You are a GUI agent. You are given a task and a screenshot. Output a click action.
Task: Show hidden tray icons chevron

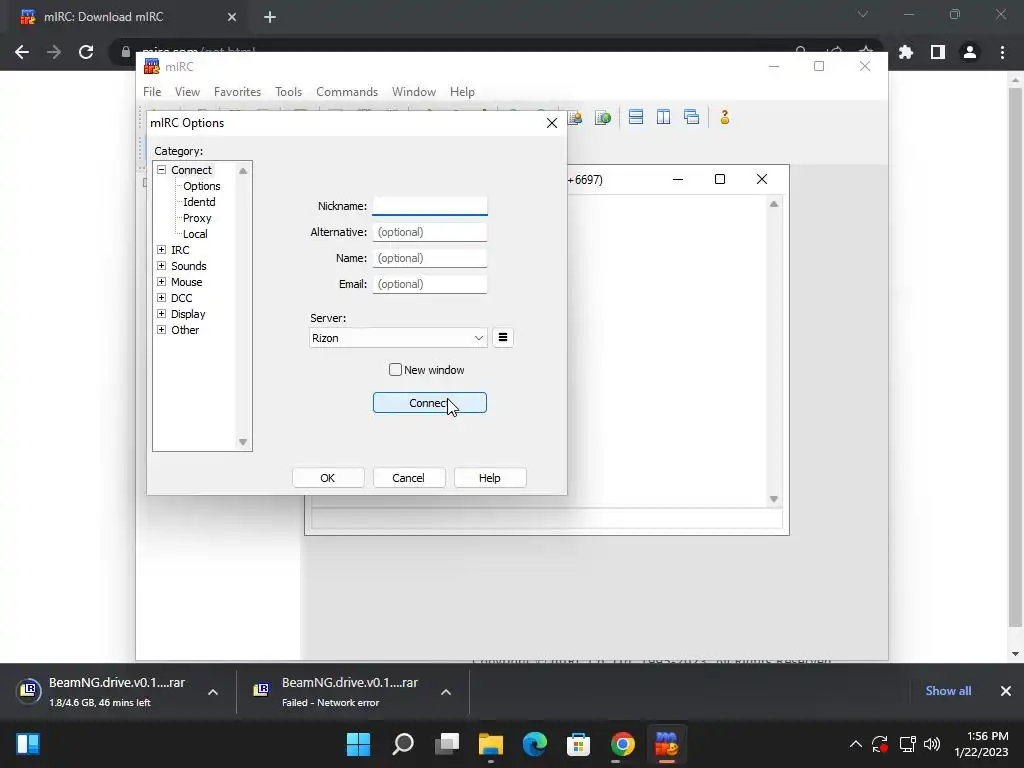[x=856, y=744]
